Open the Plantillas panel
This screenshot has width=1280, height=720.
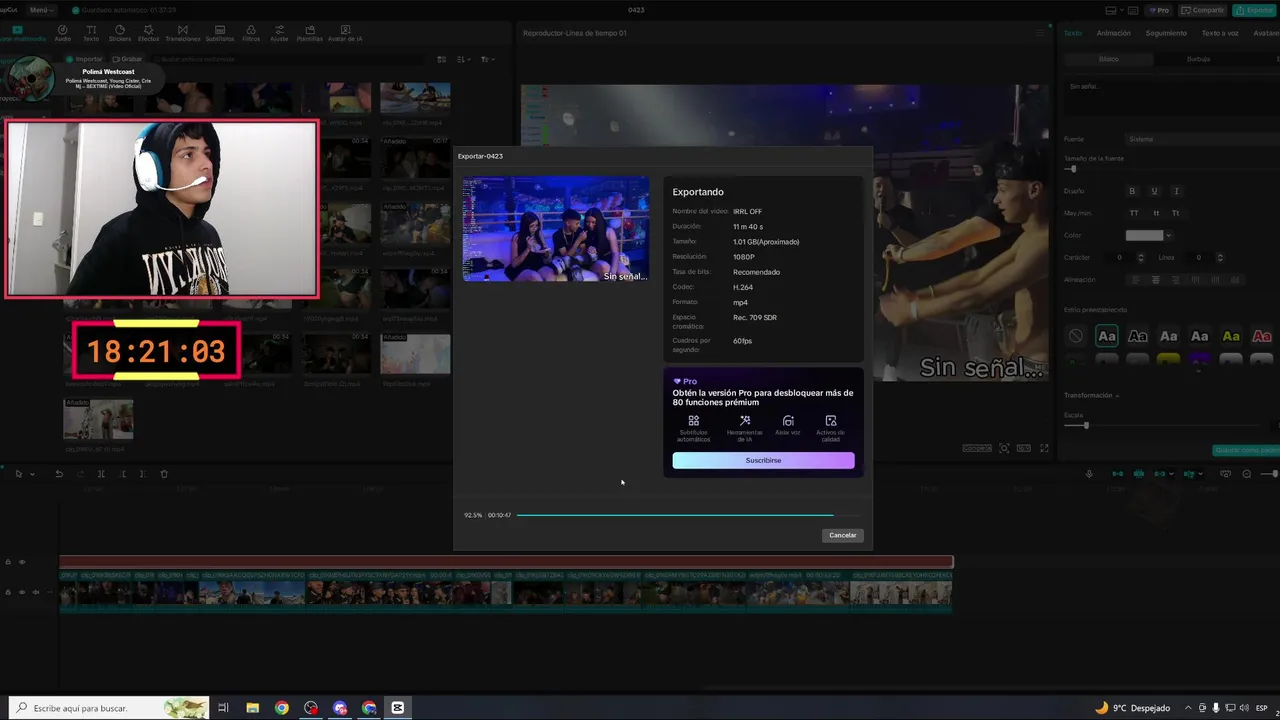tap(310, 33)
